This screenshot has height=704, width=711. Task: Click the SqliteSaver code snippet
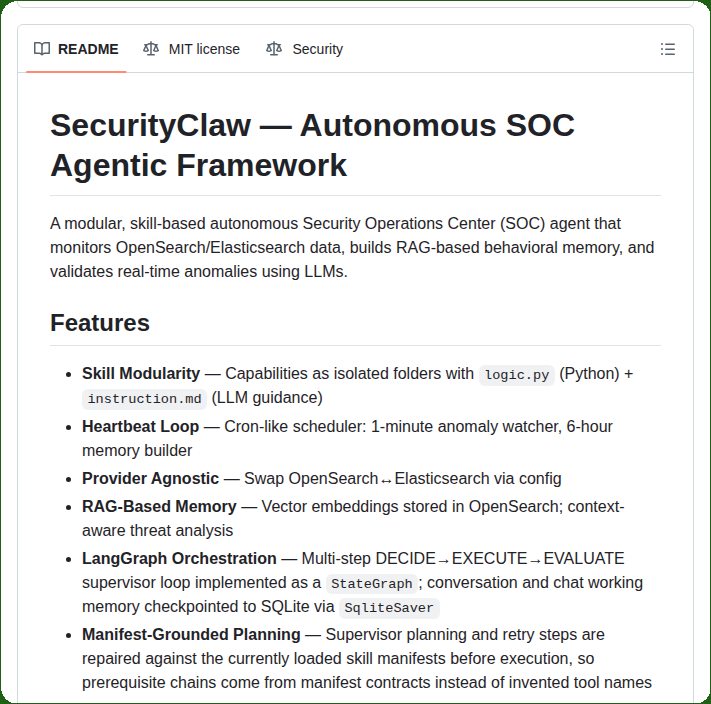pyautogui.click(x=389, y=608)
